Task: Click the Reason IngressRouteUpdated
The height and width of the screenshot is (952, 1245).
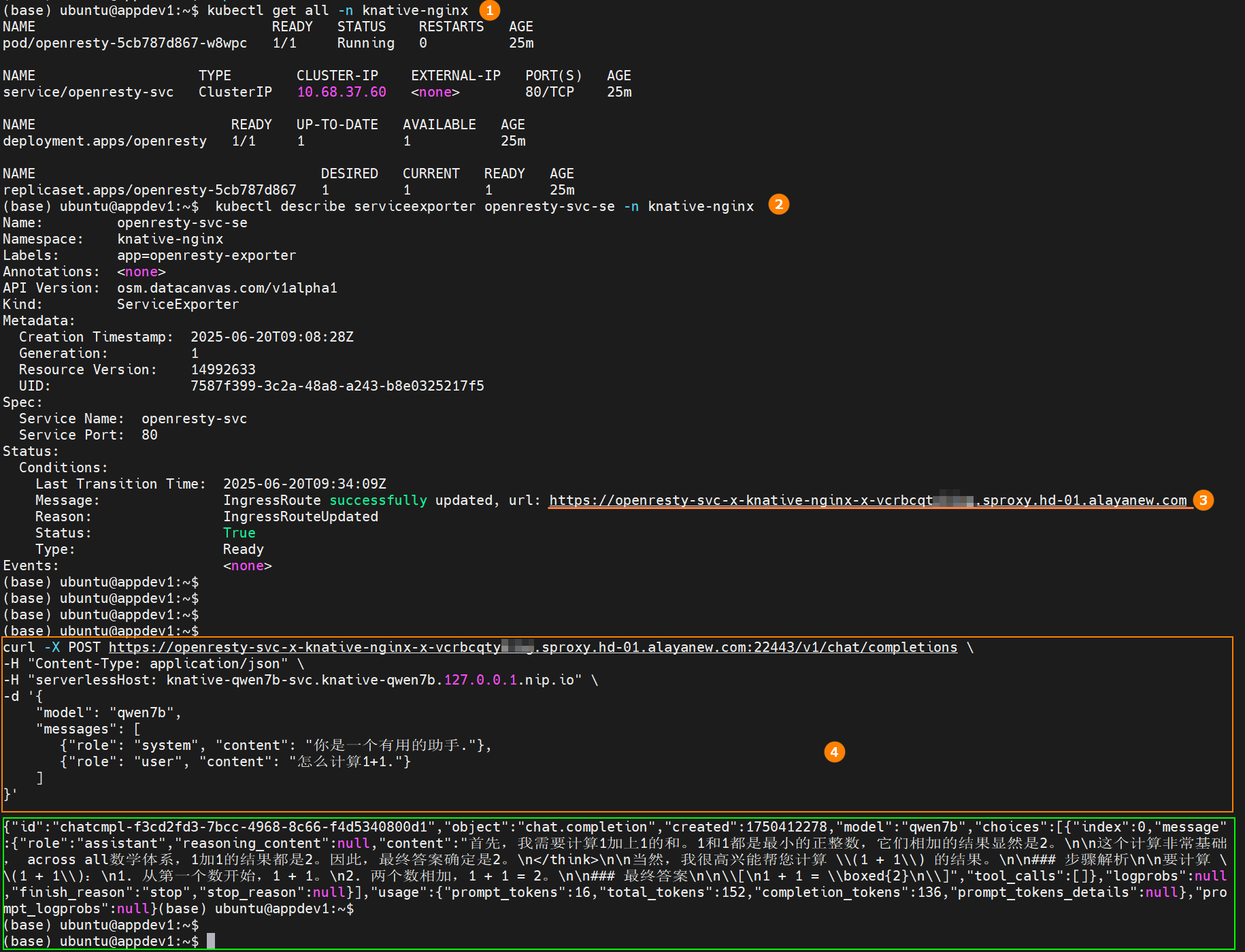Action: tap(301, 516)
